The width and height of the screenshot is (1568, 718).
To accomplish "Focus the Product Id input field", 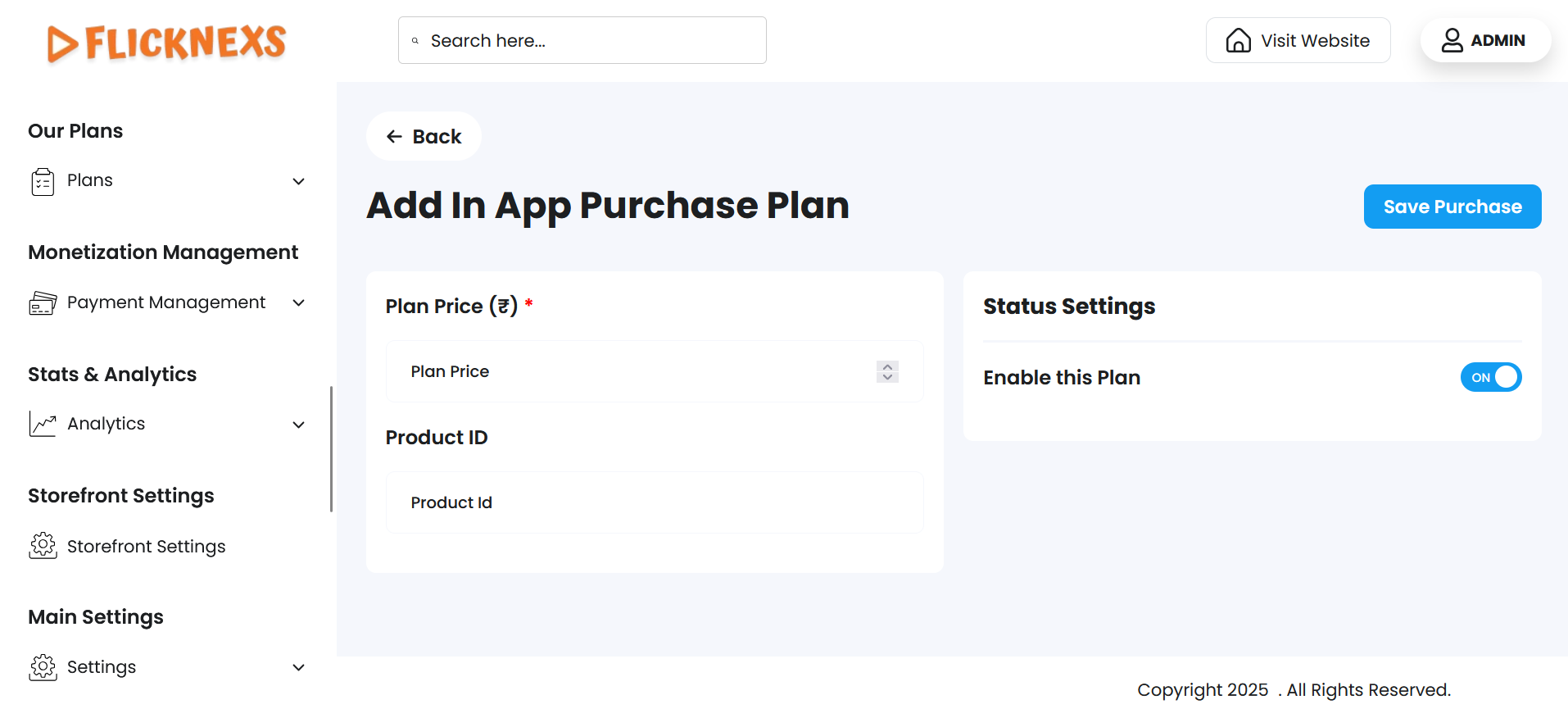I will point(654,502).
